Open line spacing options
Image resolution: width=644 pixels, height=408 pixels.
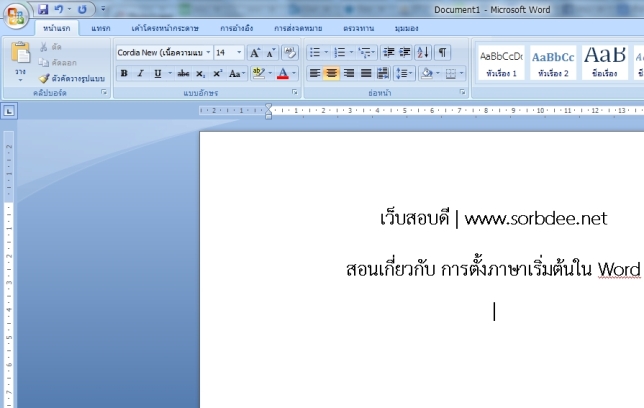(404, 74)
